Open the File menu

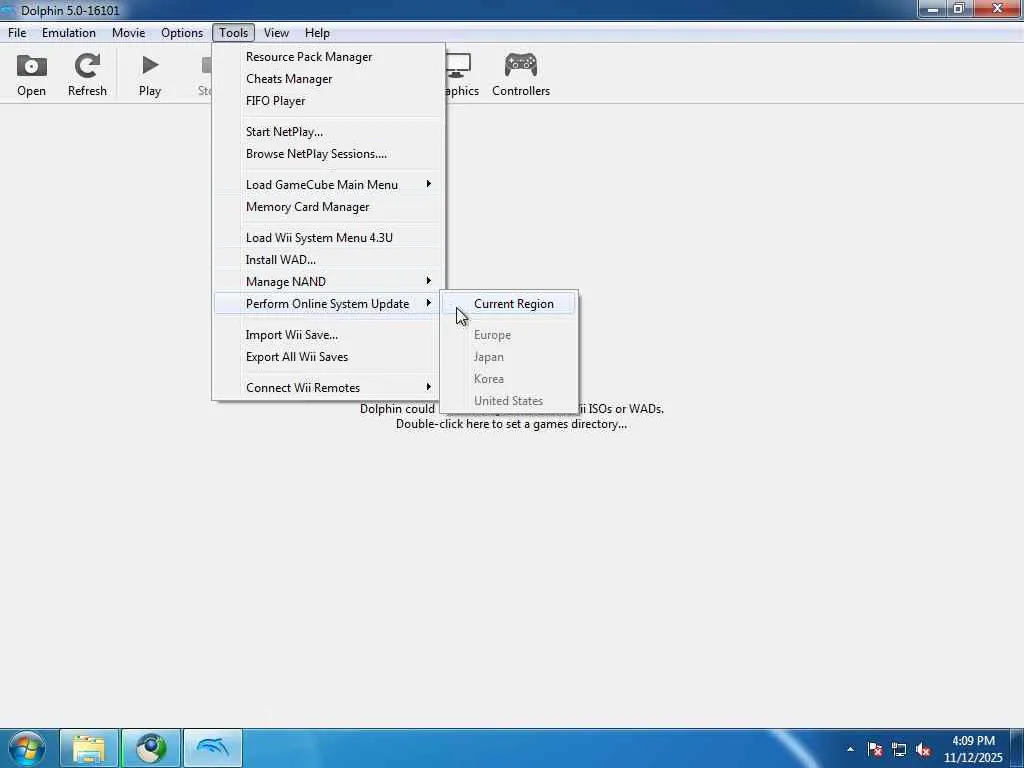(x=17, y=33)
